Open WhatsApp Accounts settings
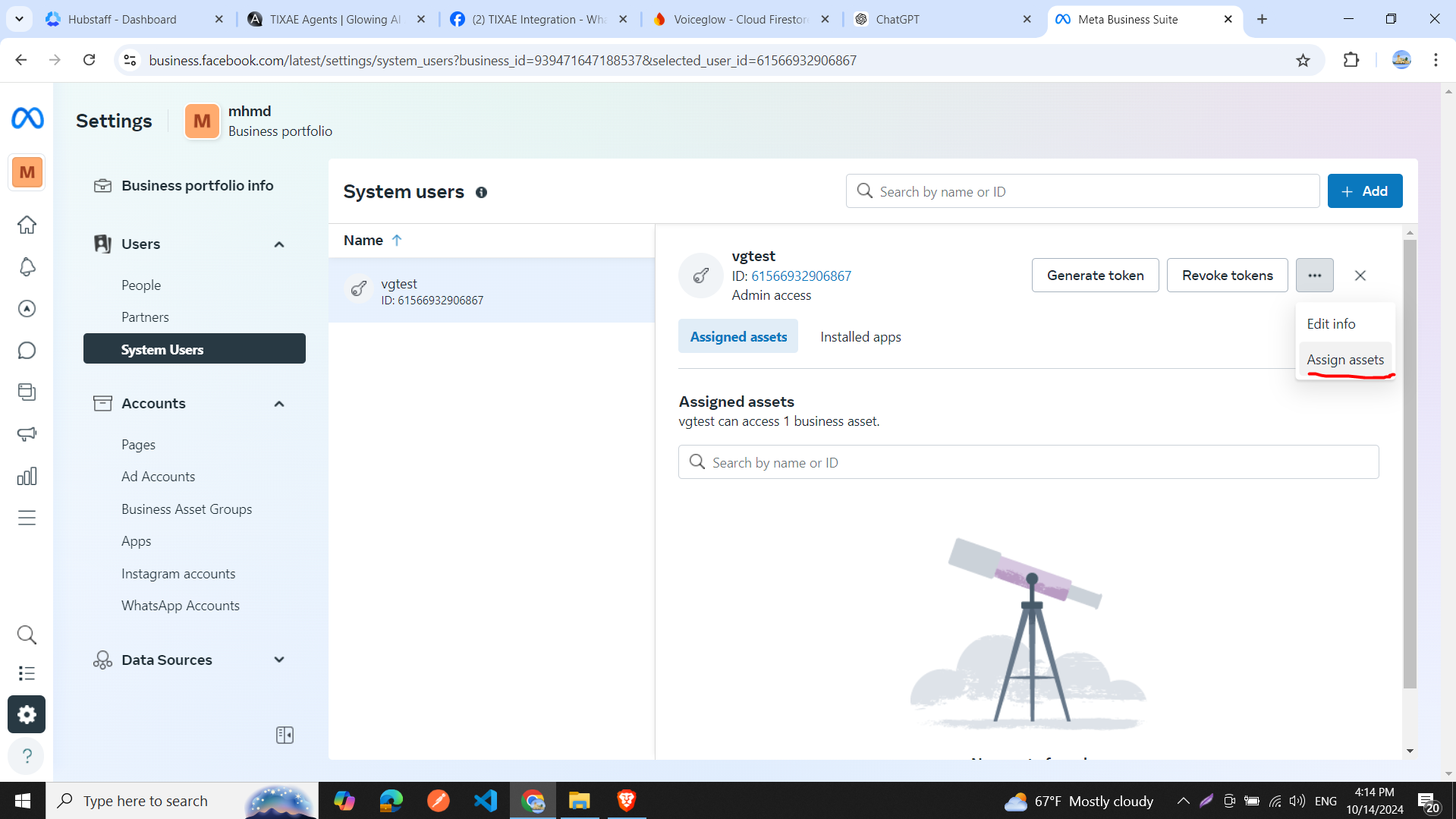The width and height of the screenshot is (1456, 819). coord(181,606)
